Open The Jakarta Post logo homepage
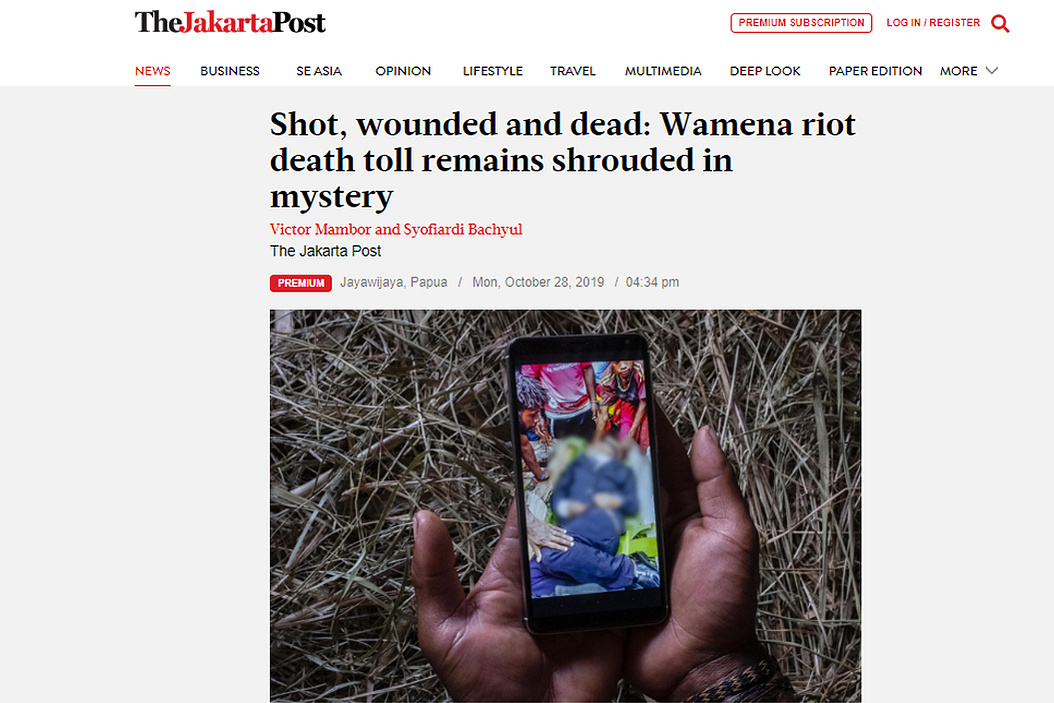 [x=230, y=22]
